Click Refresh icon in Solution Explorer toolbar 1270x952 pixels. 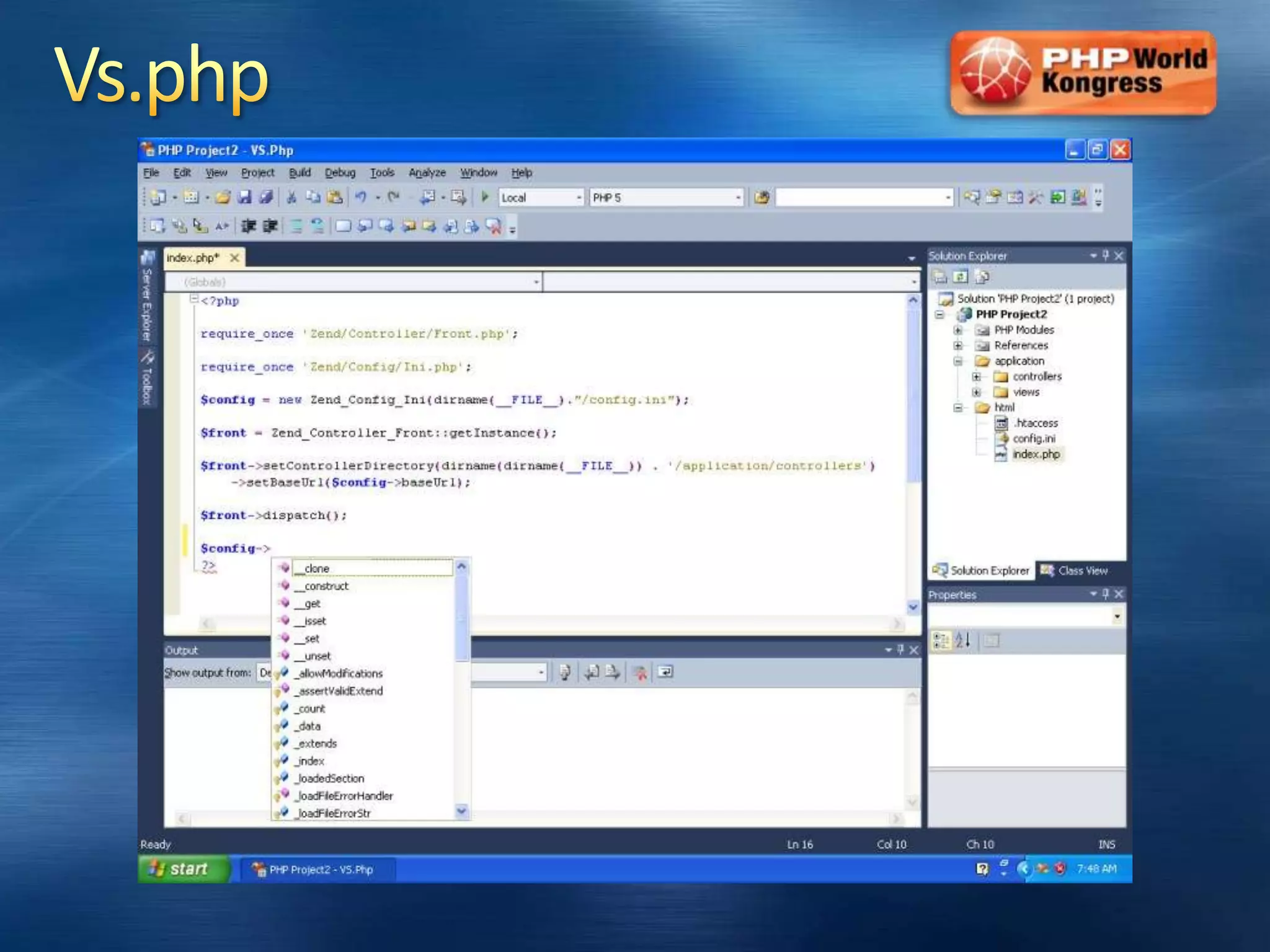click(961, 276)
